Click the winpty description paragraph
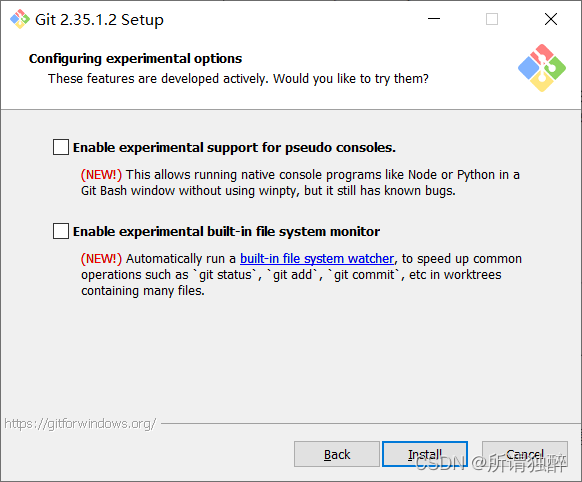 (x=300, y=183)
